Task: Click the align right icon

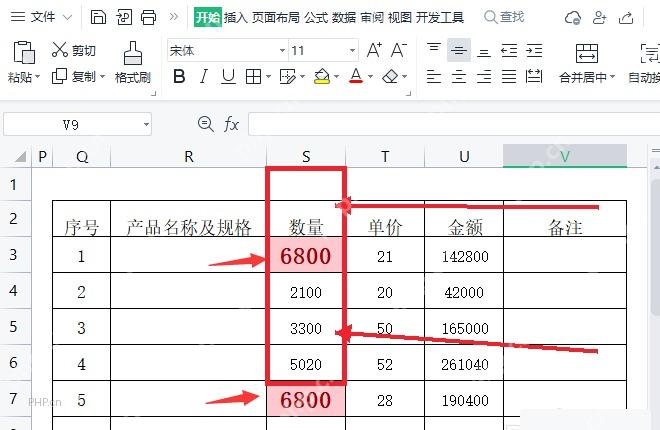Action: (484, 77)
